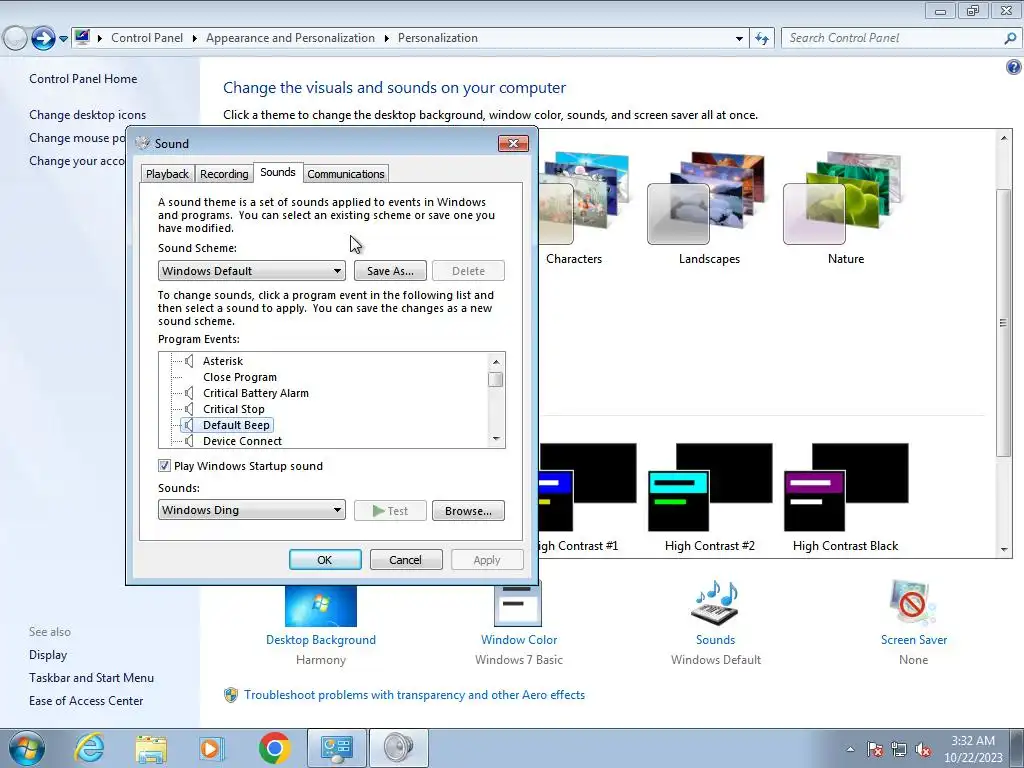
Task: Switch to Sound taskbar item
Action: (x=399, y=748)
